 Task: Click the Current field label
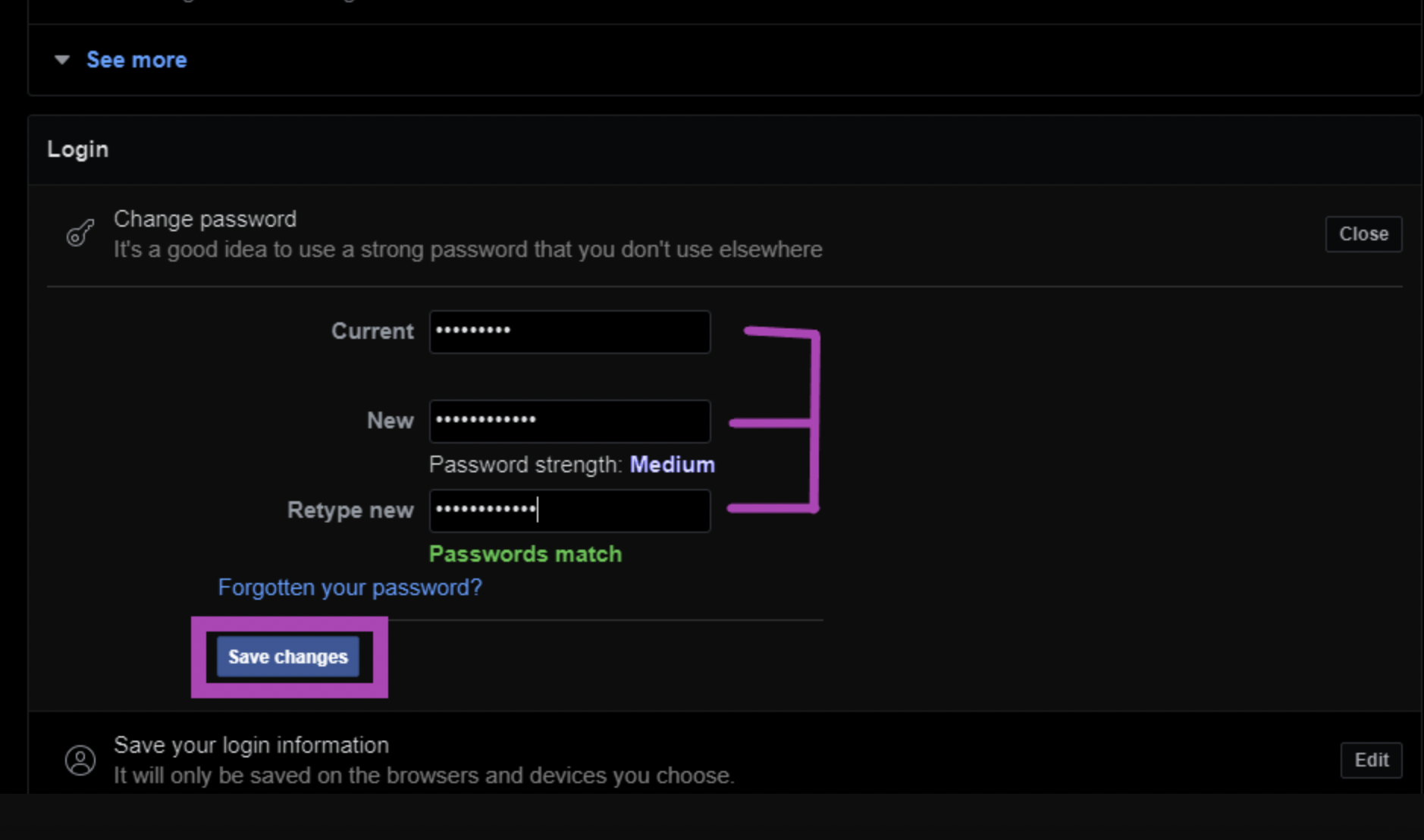[x=372, y=331]
